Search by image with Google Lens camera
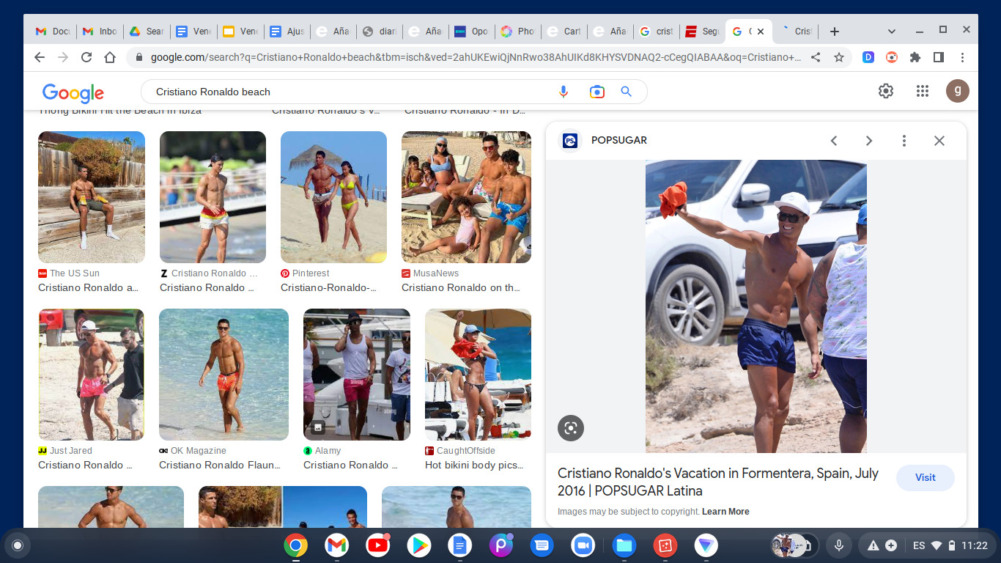 tap(597, 92)
